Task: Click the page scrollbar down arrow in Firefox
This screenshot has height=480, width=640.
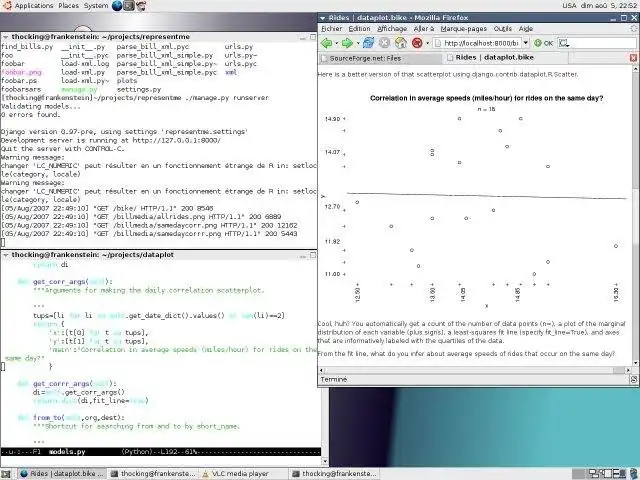Action: (636, 363)
